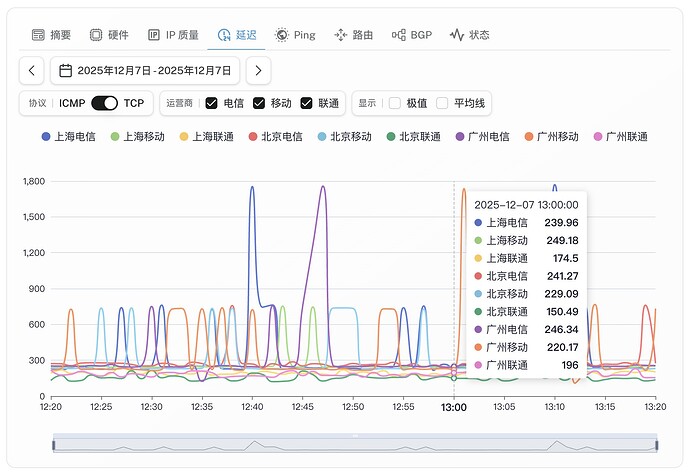690x474 pixels.
Task: Click the left handle of the zoom slider
Action: coord(54,445)
